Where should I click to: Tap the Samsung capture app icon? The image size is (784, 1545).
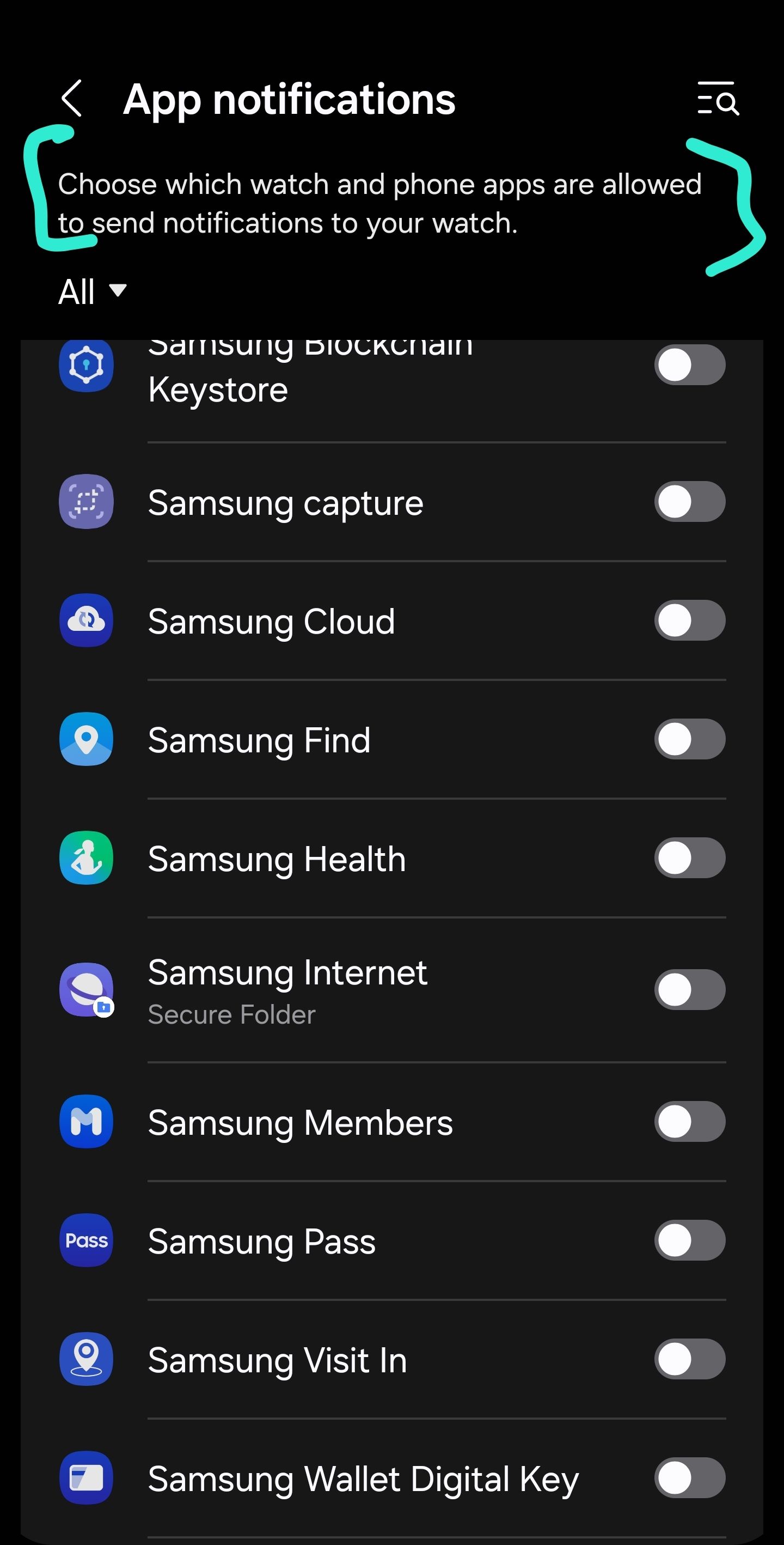pyautogui.click(x=87, y=501)
